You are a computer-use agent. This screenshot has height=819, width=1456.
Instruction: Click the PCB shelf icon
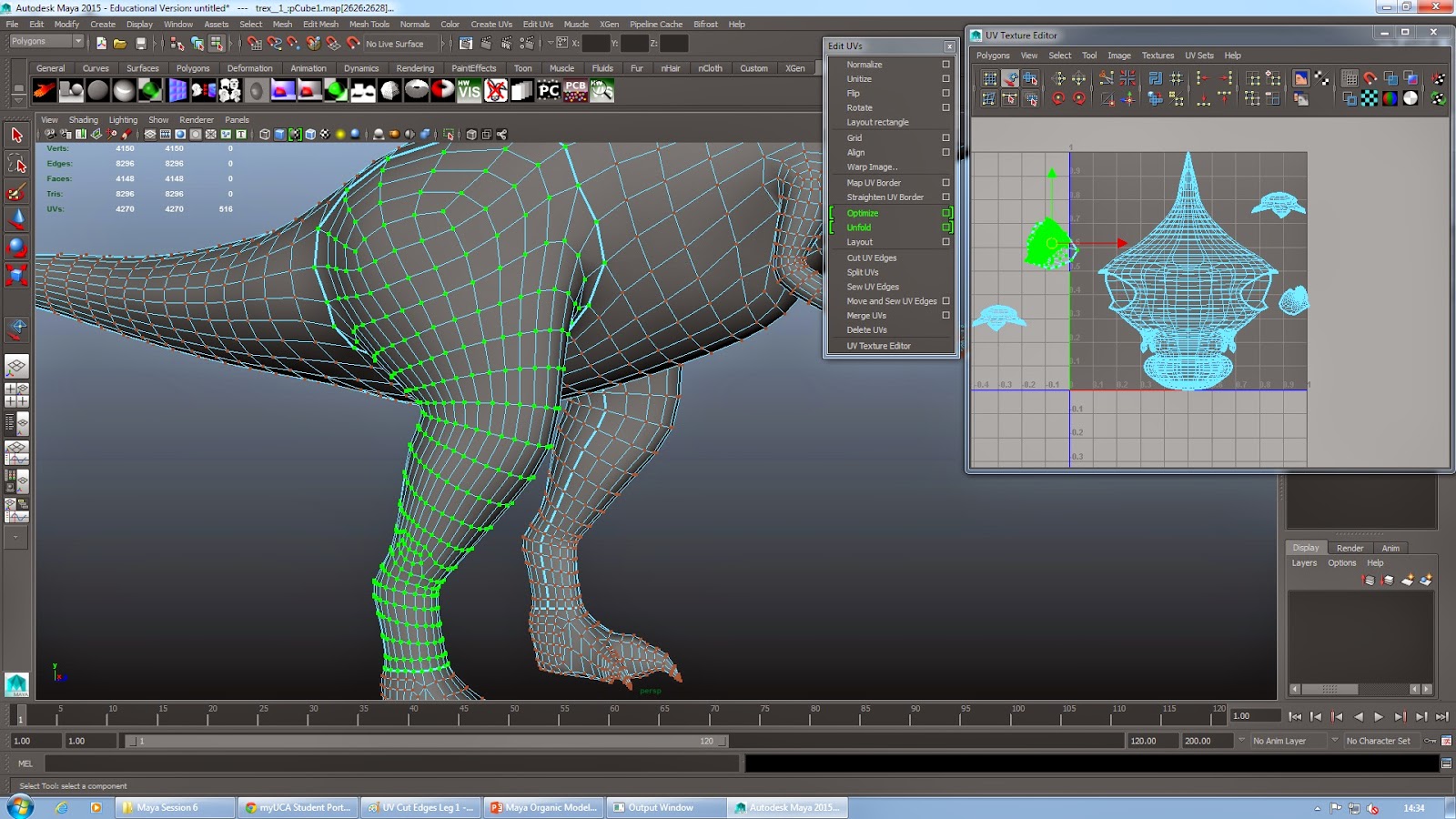point(575,90)
